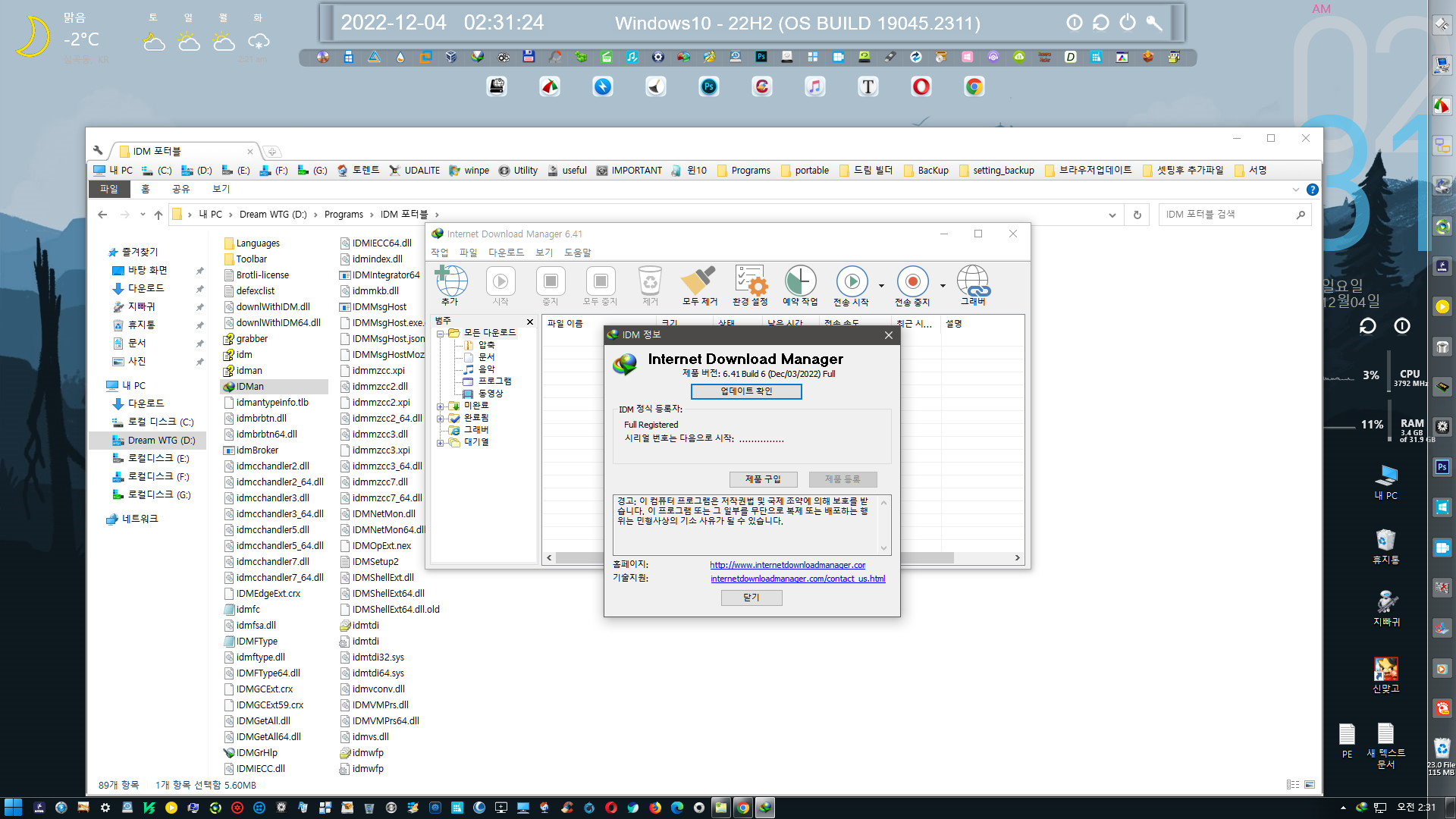Open the dropdown arrow next to Start Queue

(x=881, y=286)
